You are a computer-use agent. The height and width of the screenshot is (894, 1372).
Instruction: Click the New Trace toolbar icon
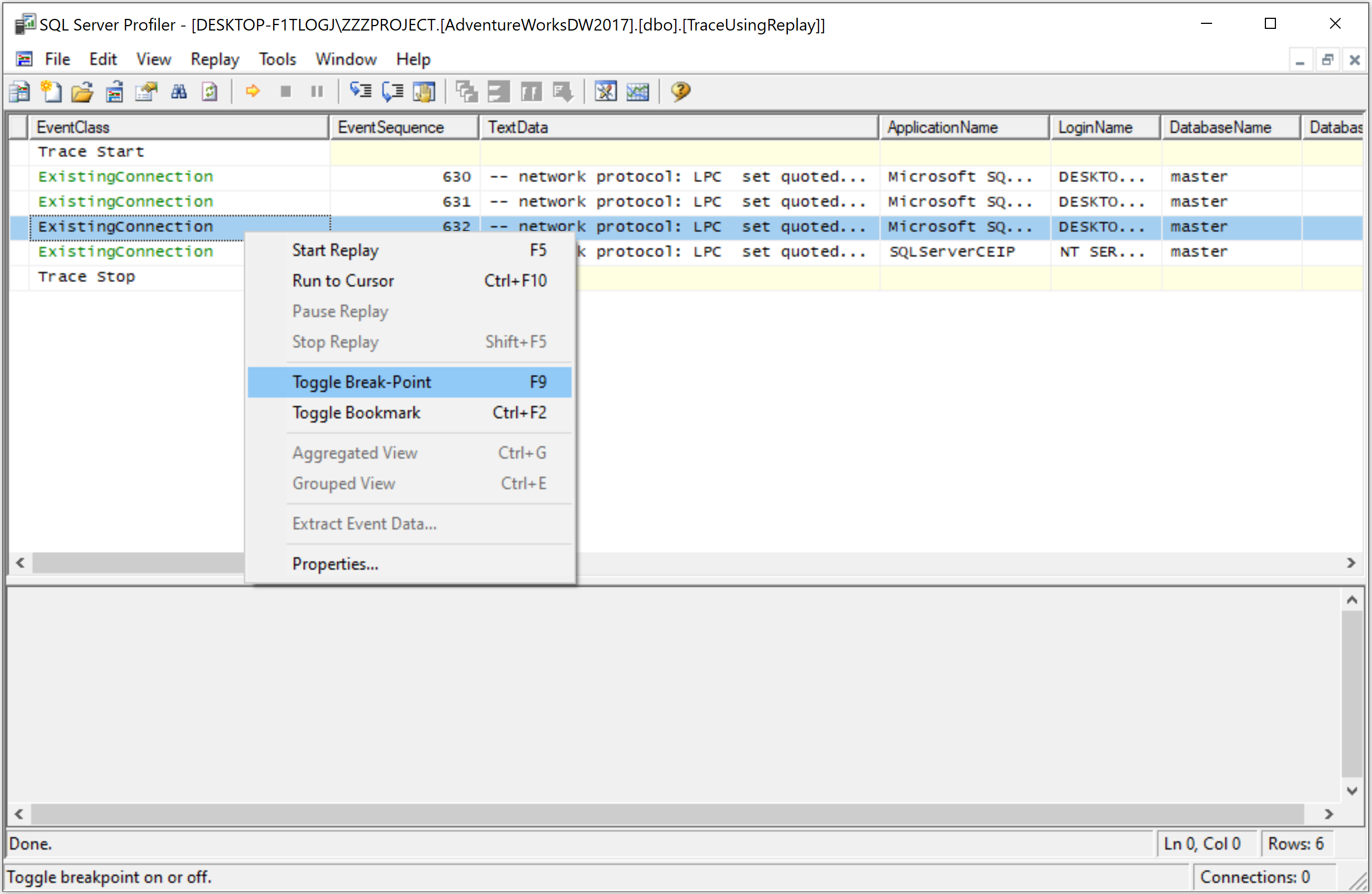19,91
